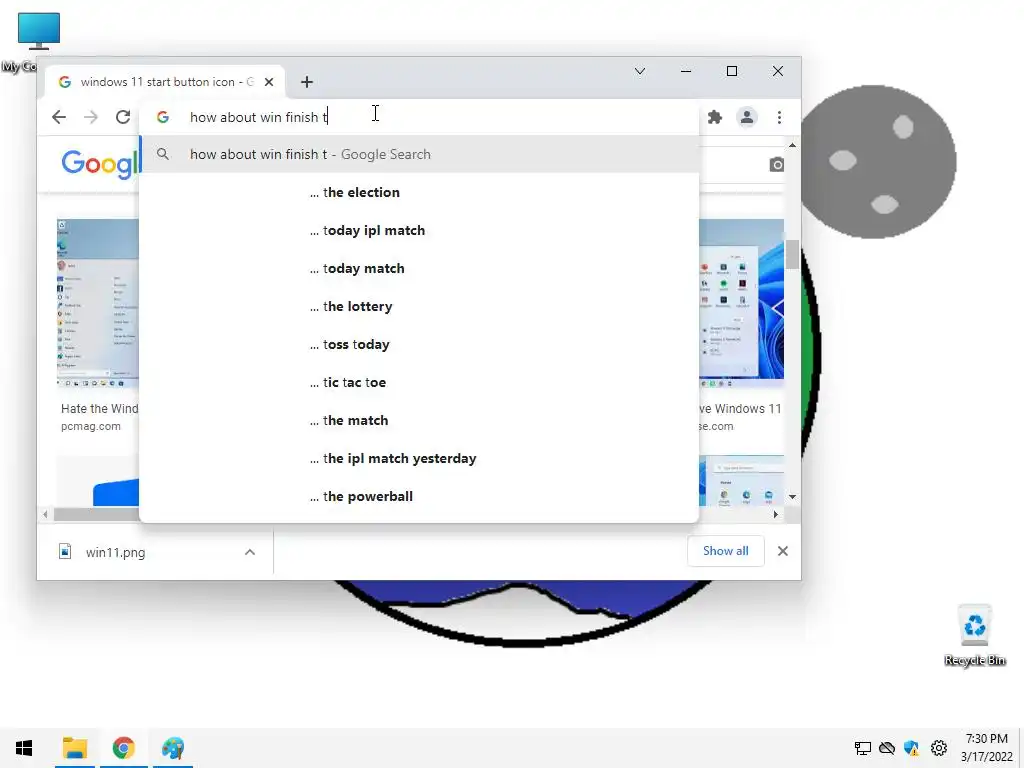Open the pcmag.com image result thumbnail
The image size is (1024, 768).
tap(98, 304)
